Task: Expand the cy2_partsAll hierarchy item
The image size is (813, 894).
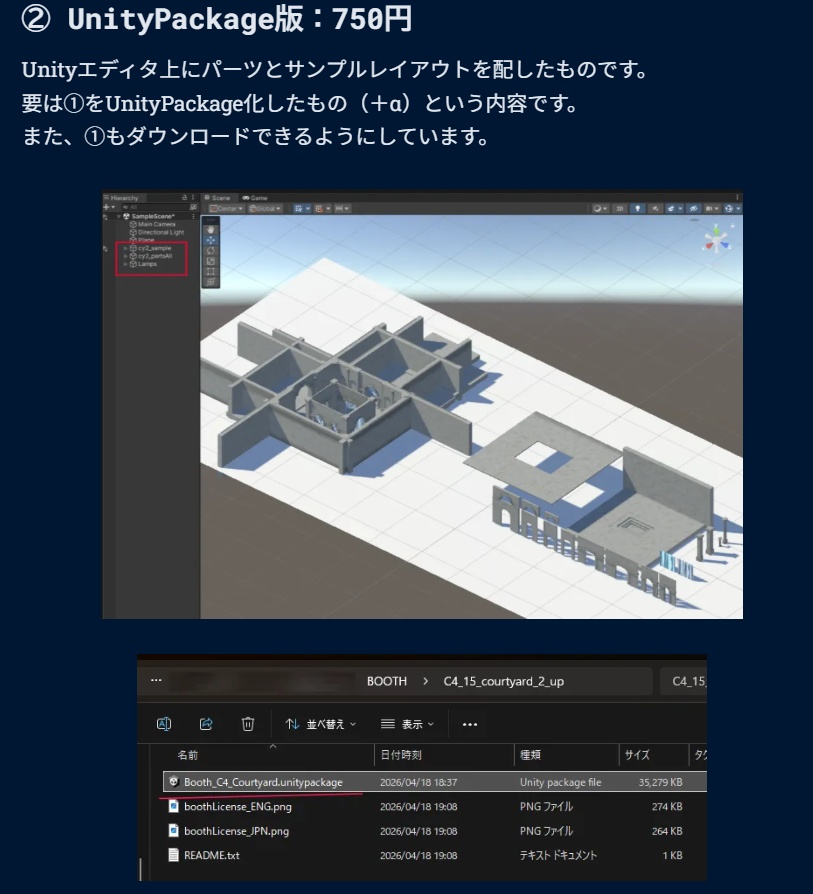Action: pyautogui.click(x=126, y=255)
